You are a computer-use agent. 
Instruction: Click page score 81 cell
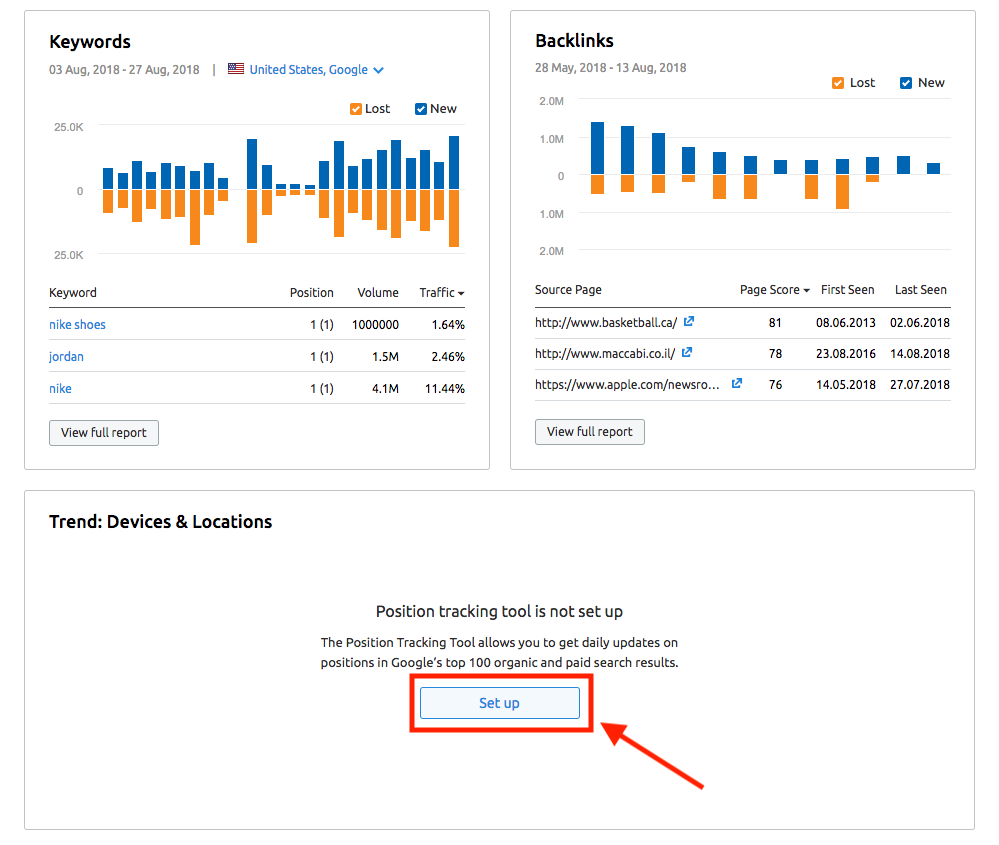775,322
